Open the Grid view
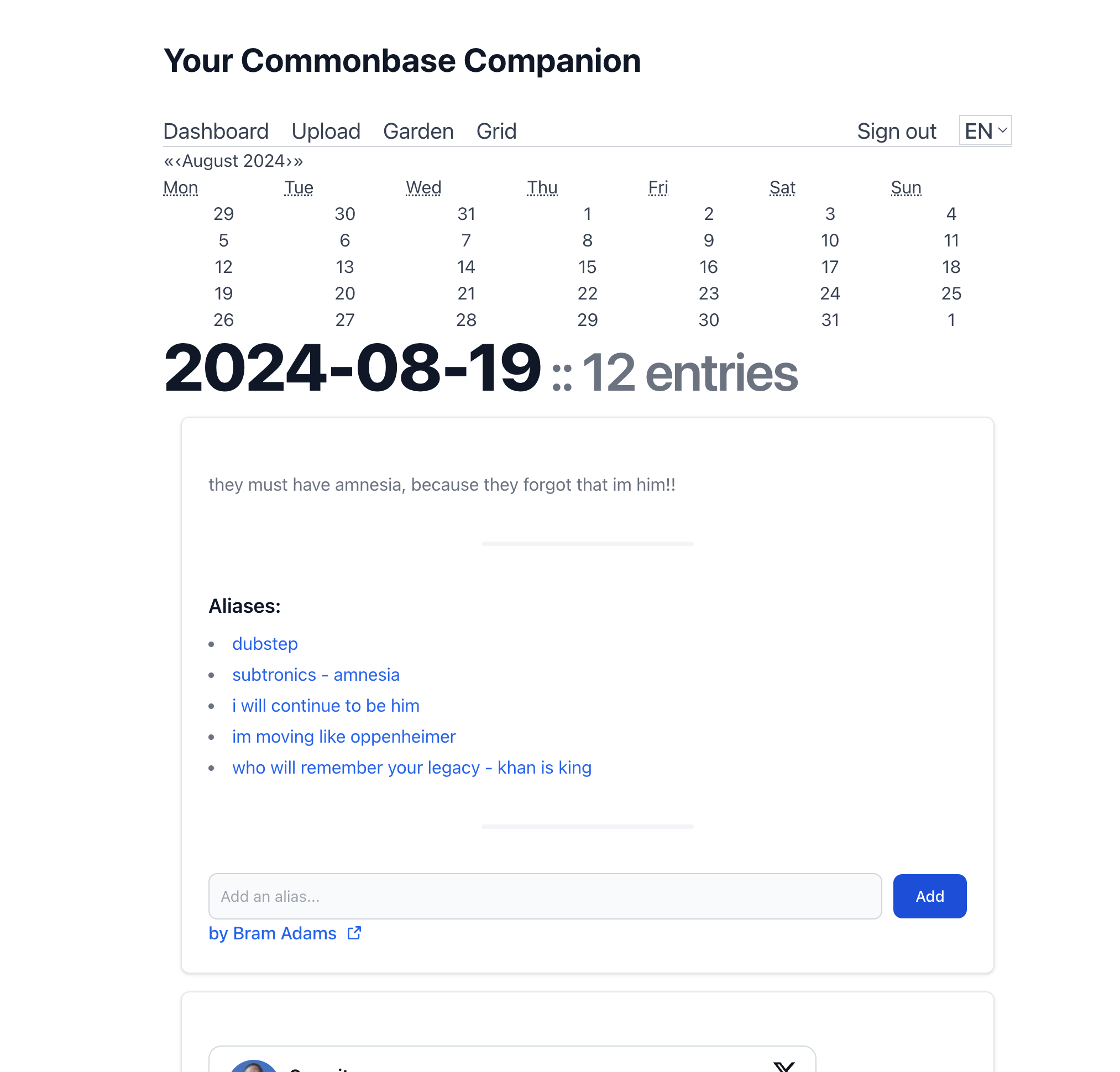Screen dimensions: 1120x1072 click(x=496, y=132)
